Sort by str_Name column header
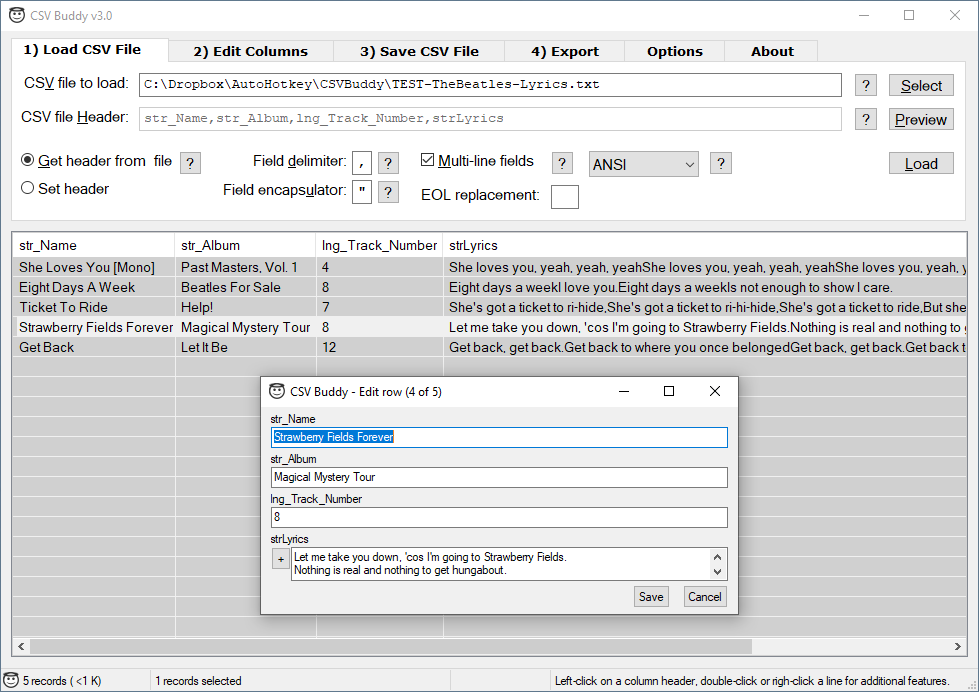 click(x=93, y=245)
